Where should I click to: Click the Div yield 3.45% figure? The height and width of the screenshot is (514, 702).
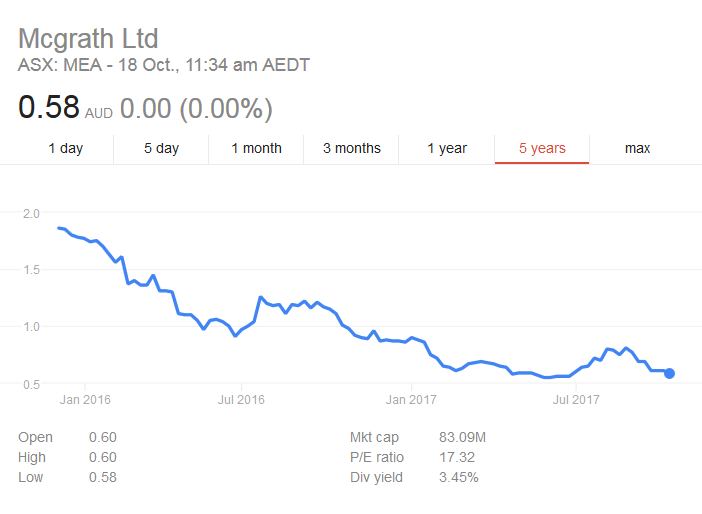[458, 477]
